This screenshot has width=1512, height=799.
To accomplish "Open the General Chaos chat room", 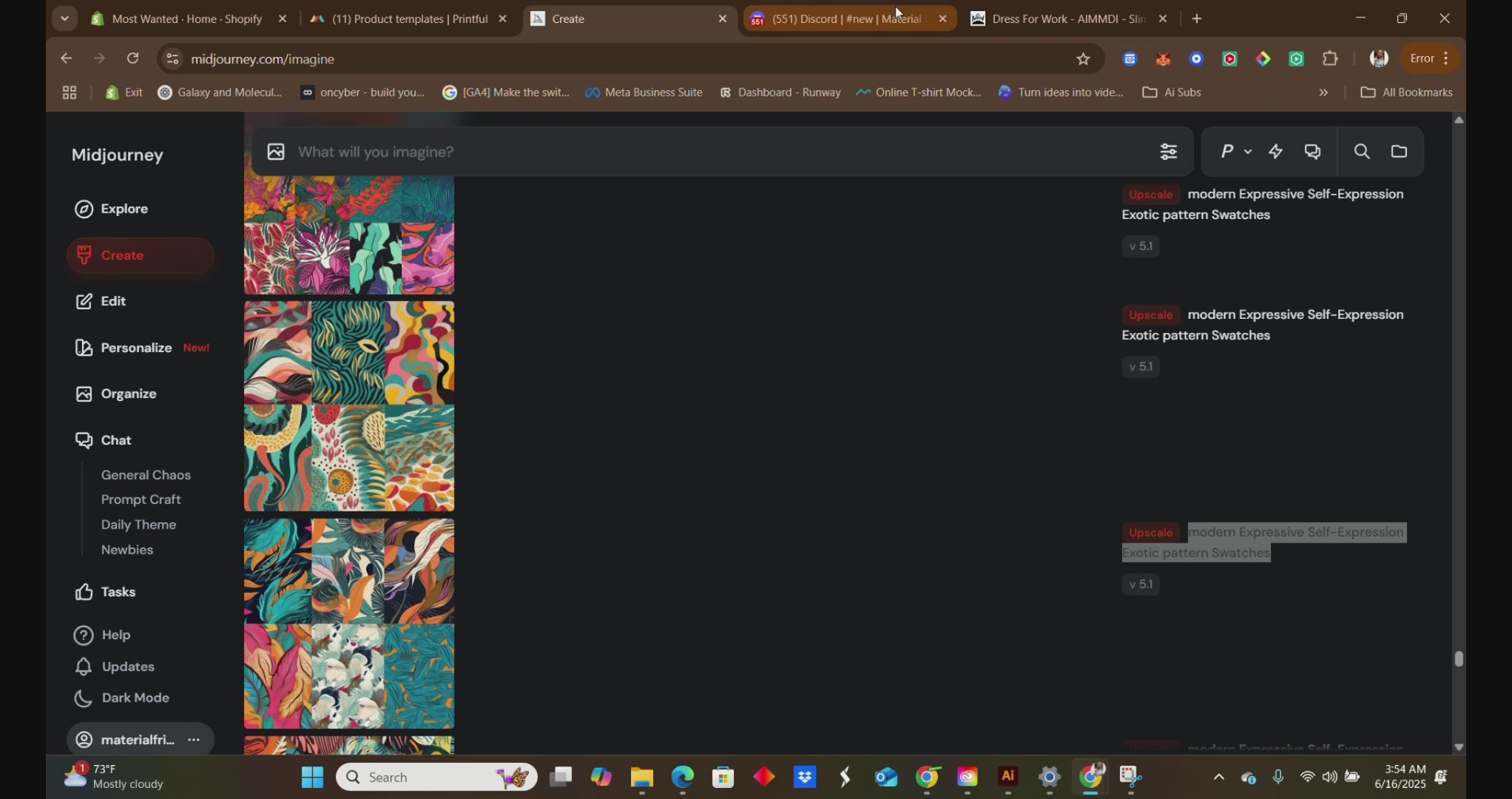I will (x=146, y=475).
